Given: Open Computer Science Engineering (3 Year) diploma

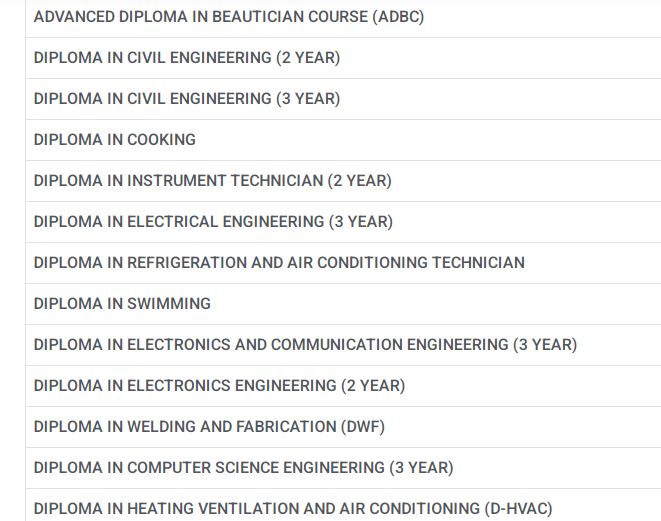Looking at the screenshot, I should [243, 468].
